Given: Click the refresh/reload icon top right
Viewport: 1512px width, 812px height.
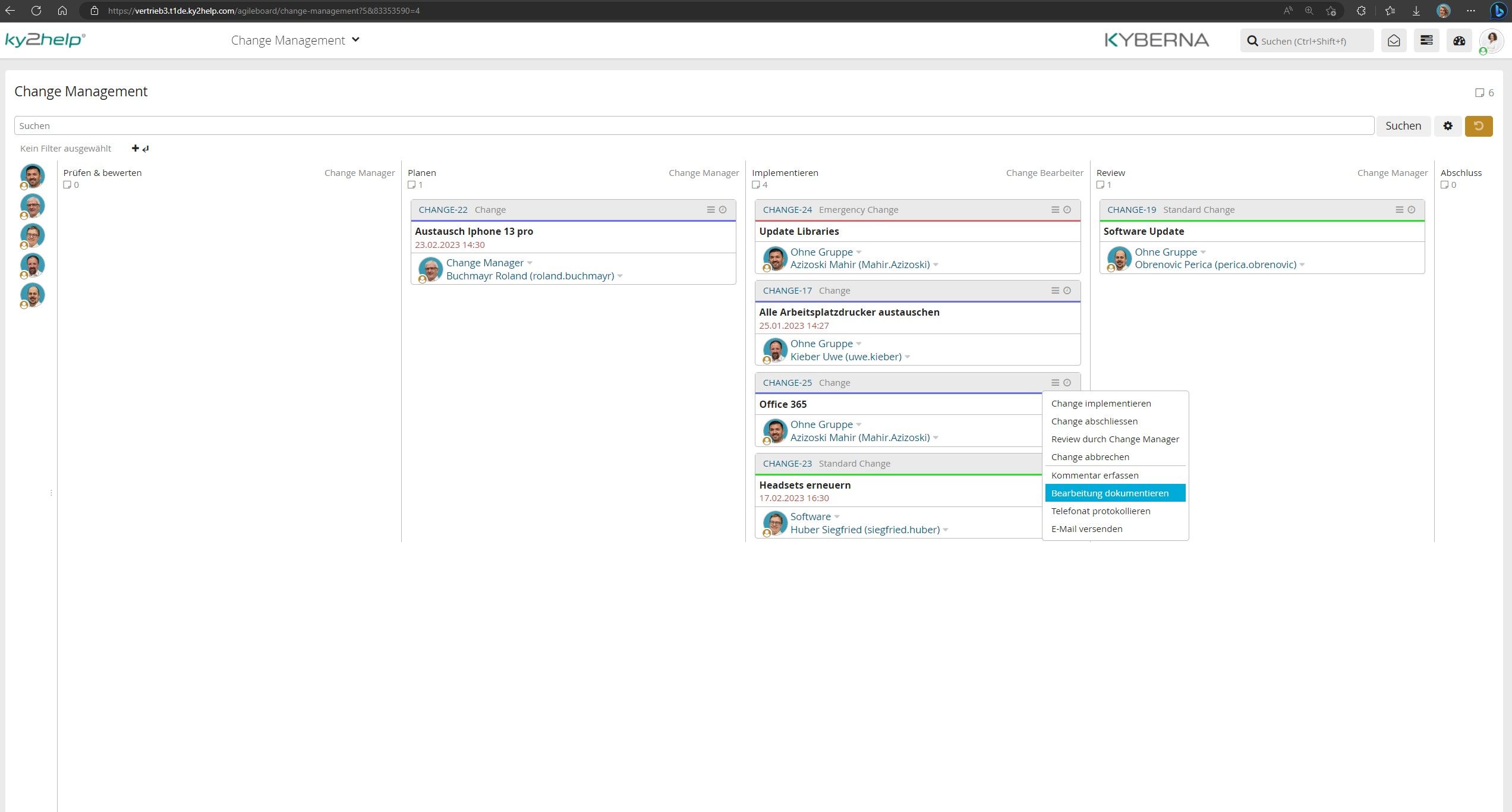Looking at the screenshot, I should pyautogui.click(x=1480, y=126).
